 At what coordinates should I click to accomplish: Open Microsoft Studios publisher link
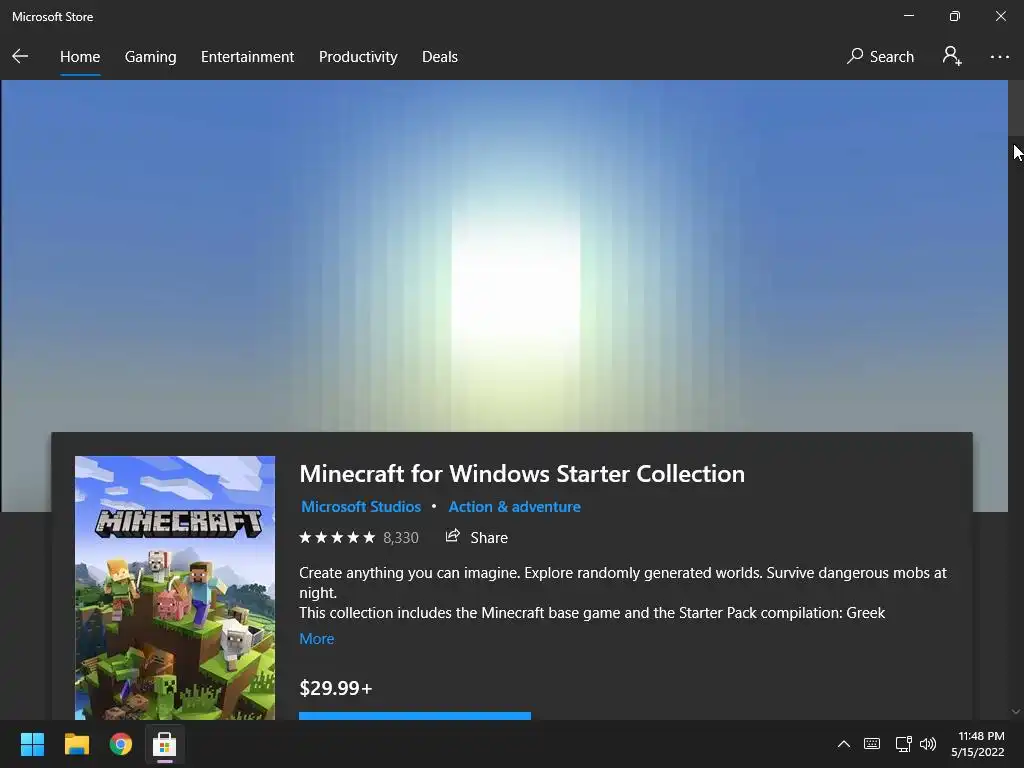360,507
